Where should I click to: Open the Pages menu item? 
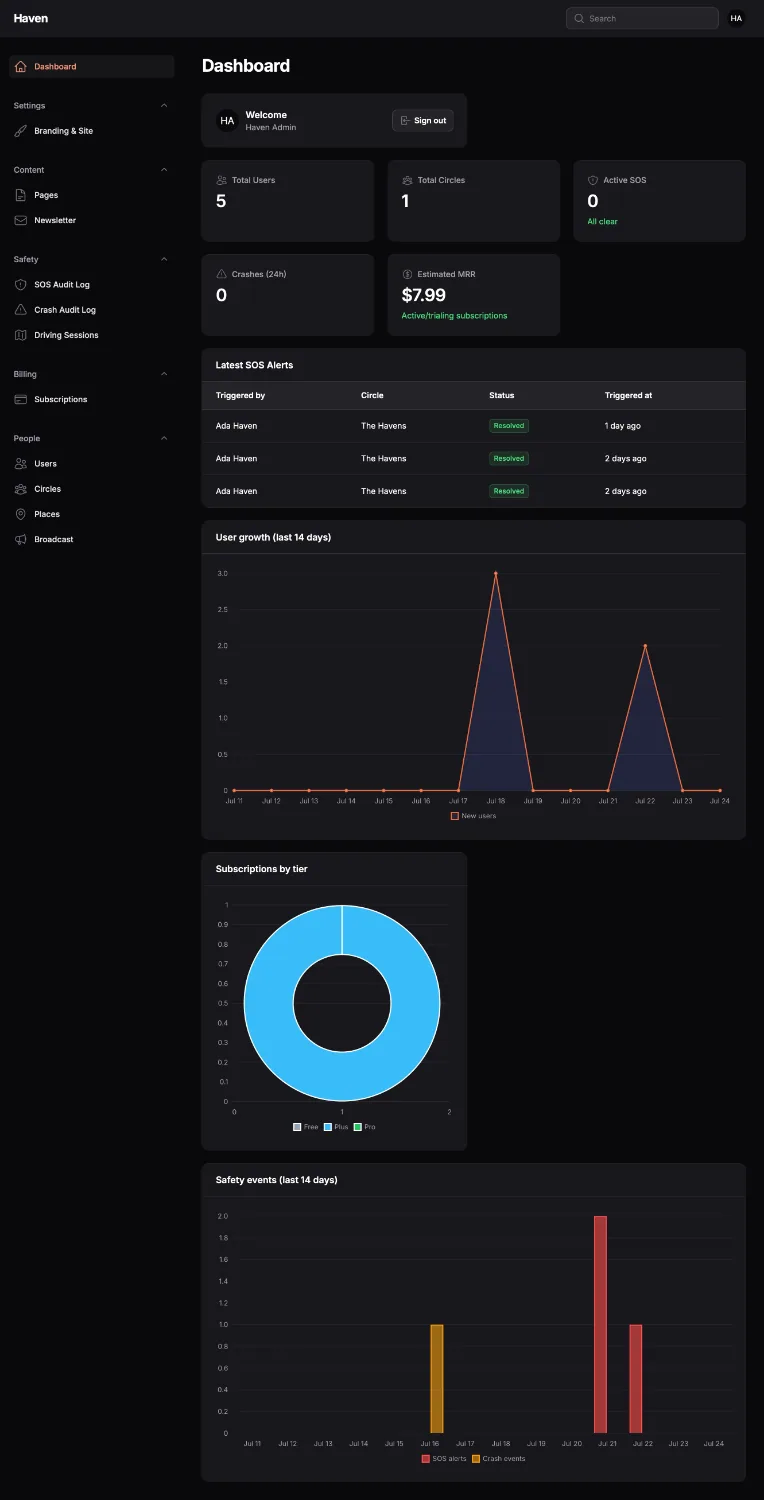(x=92, y=195)
